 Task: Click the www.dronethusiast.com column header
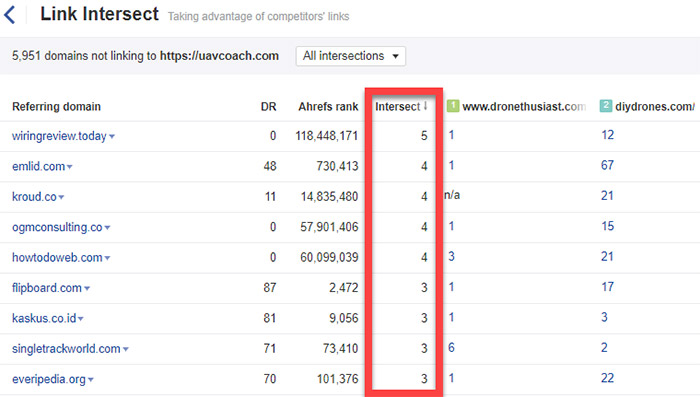point(524,107)
